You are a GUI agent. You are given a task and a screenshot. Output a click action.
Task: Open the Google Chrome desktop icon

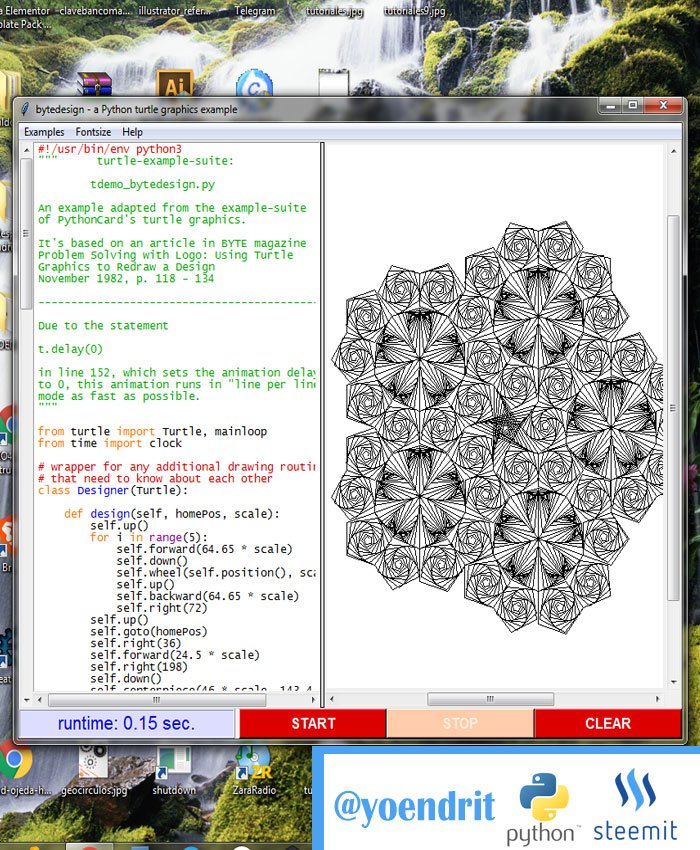pyautogui.click(x=15, y=763)
